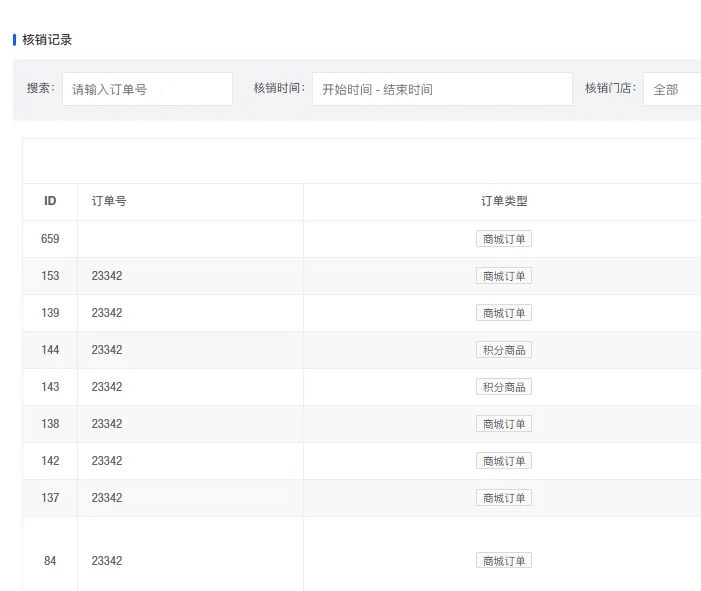Select the 积分商品 tag in row 143
701x591 pixels.
503,387
